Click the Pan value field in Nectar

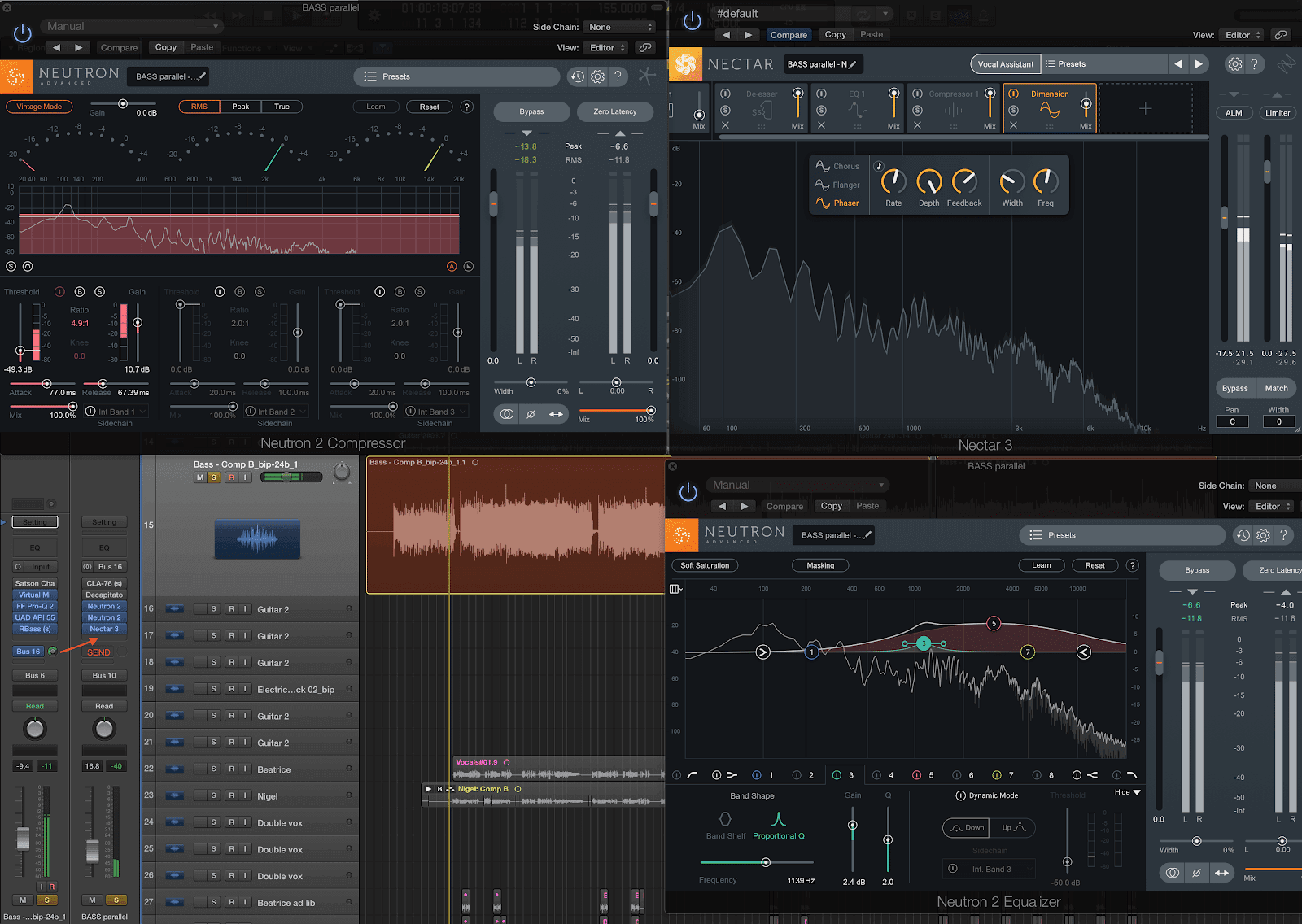[x=1232, y=421]
